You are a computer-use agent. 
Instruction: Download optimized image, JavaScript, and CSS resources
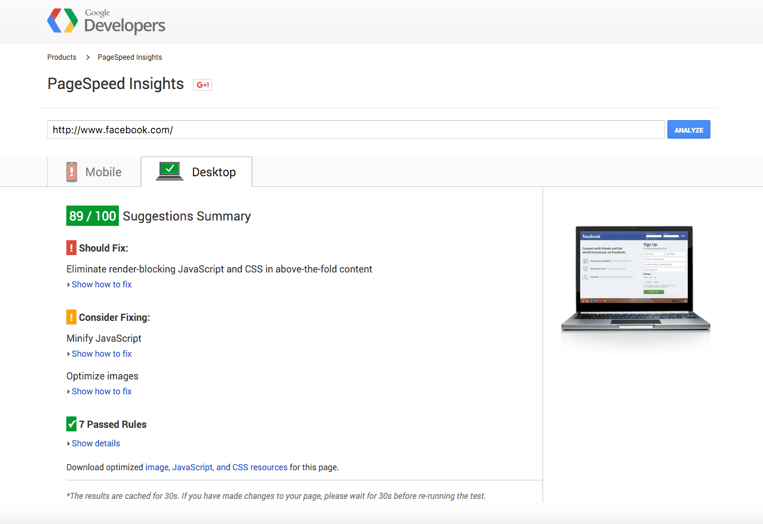click(216, 467)
